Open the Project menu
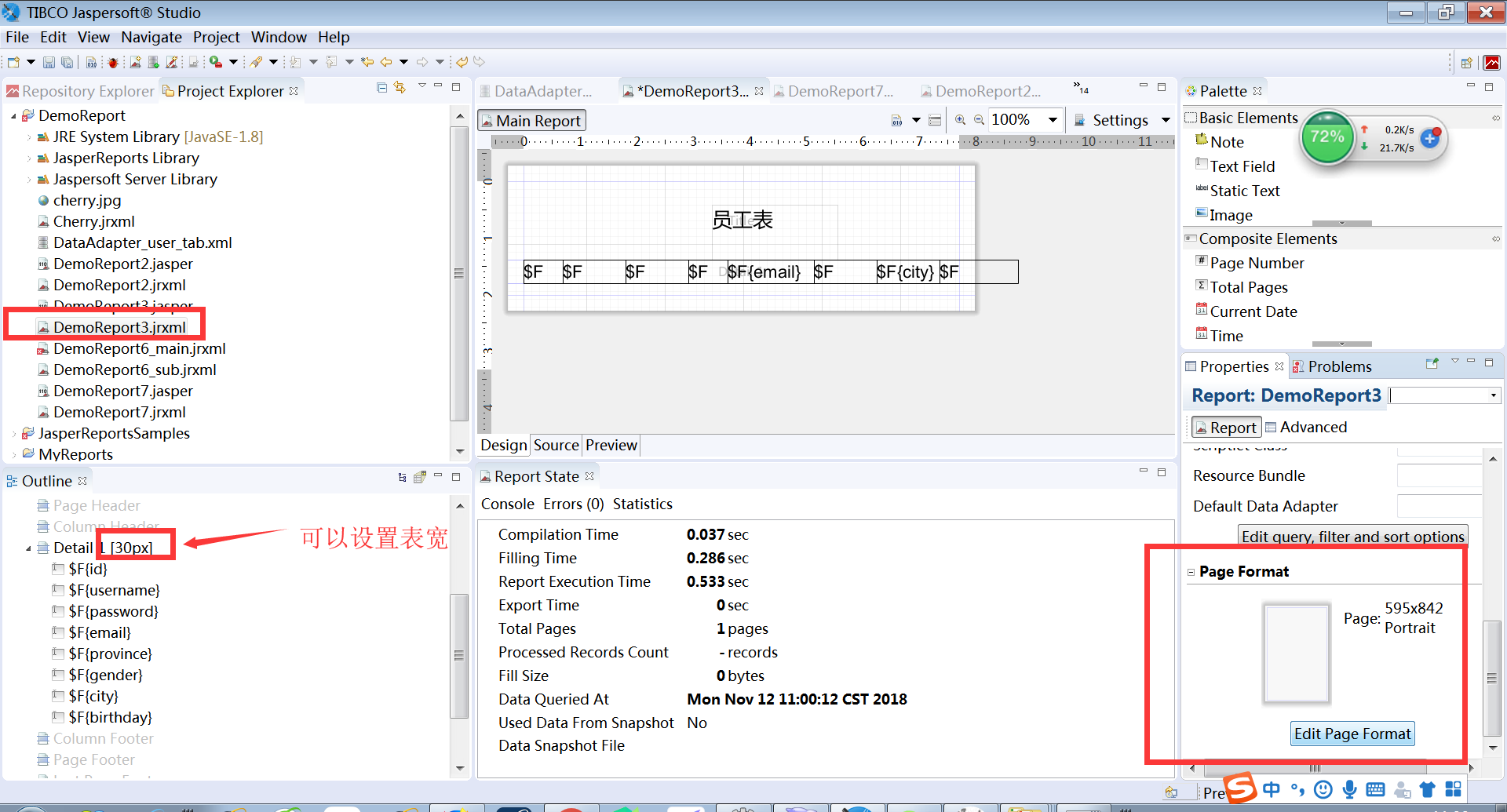The image size is (1507, 812). click(x=217, y=37)
